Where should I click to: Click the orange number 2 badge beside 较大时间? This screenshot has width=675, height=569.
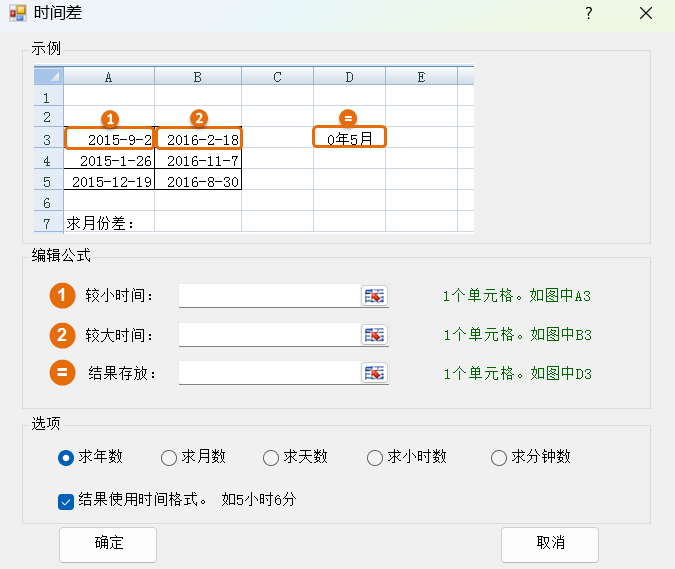(63, 335)
